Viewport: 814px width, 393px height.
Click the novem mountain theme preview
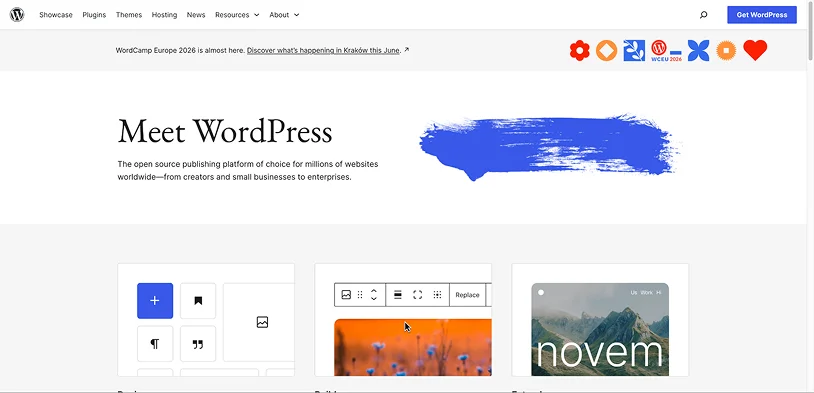point(600,329)
